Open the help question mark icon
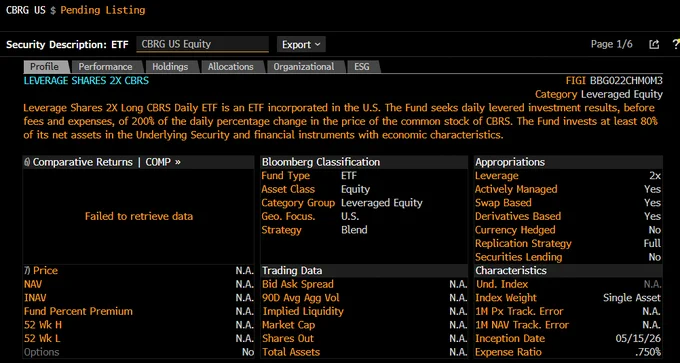Image resolution: width=680 pixels, height=363 pixels. pyautogui.click(x=676, y=44)
